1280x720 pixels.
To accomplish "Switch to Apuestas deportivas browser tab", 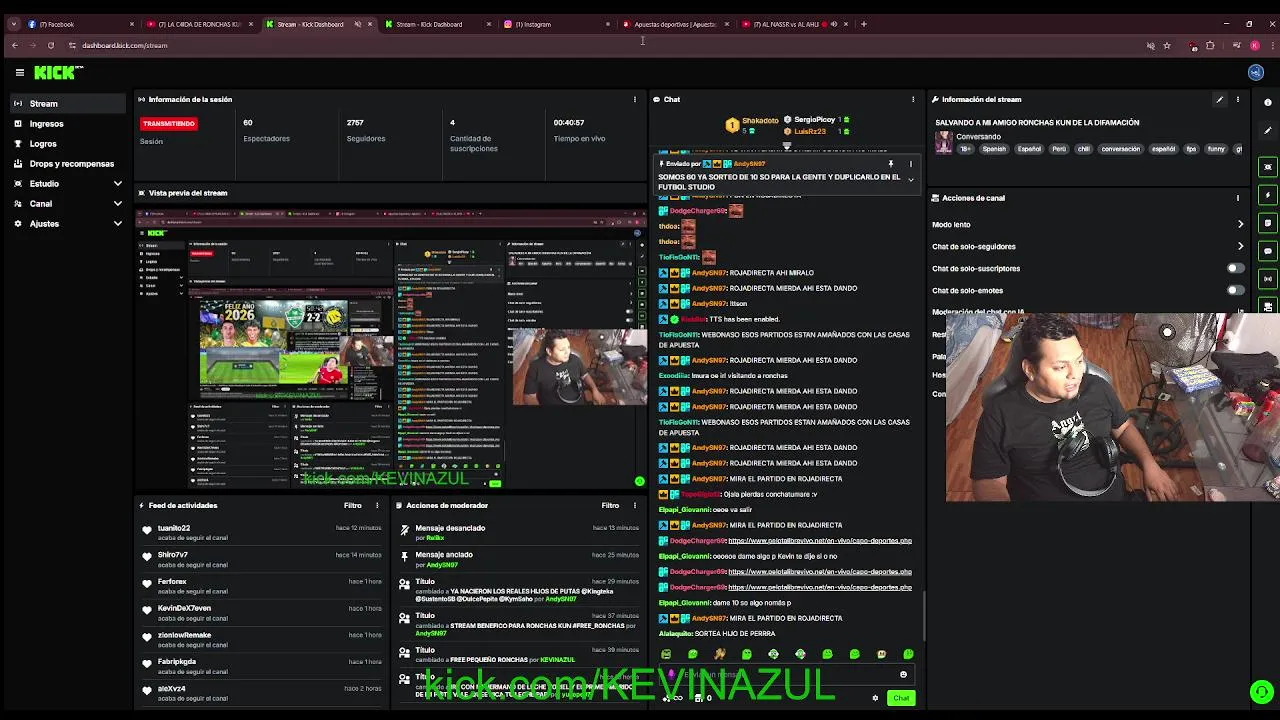I will pos(676,24).
